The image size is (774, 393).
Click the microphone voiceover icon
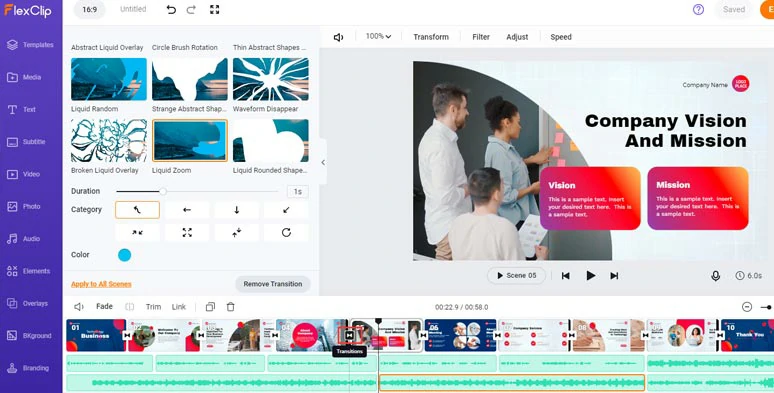point(715,276)
